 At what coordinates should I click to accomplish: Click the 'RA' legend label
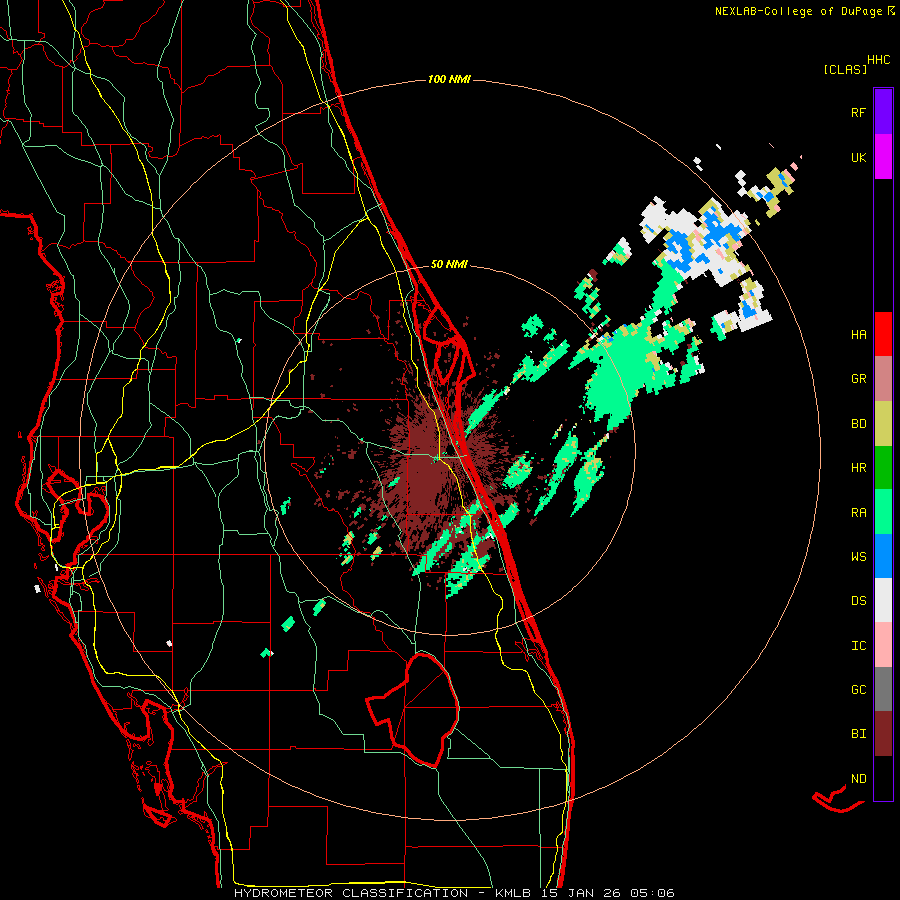pyautogui.click(x=858, y=513)
